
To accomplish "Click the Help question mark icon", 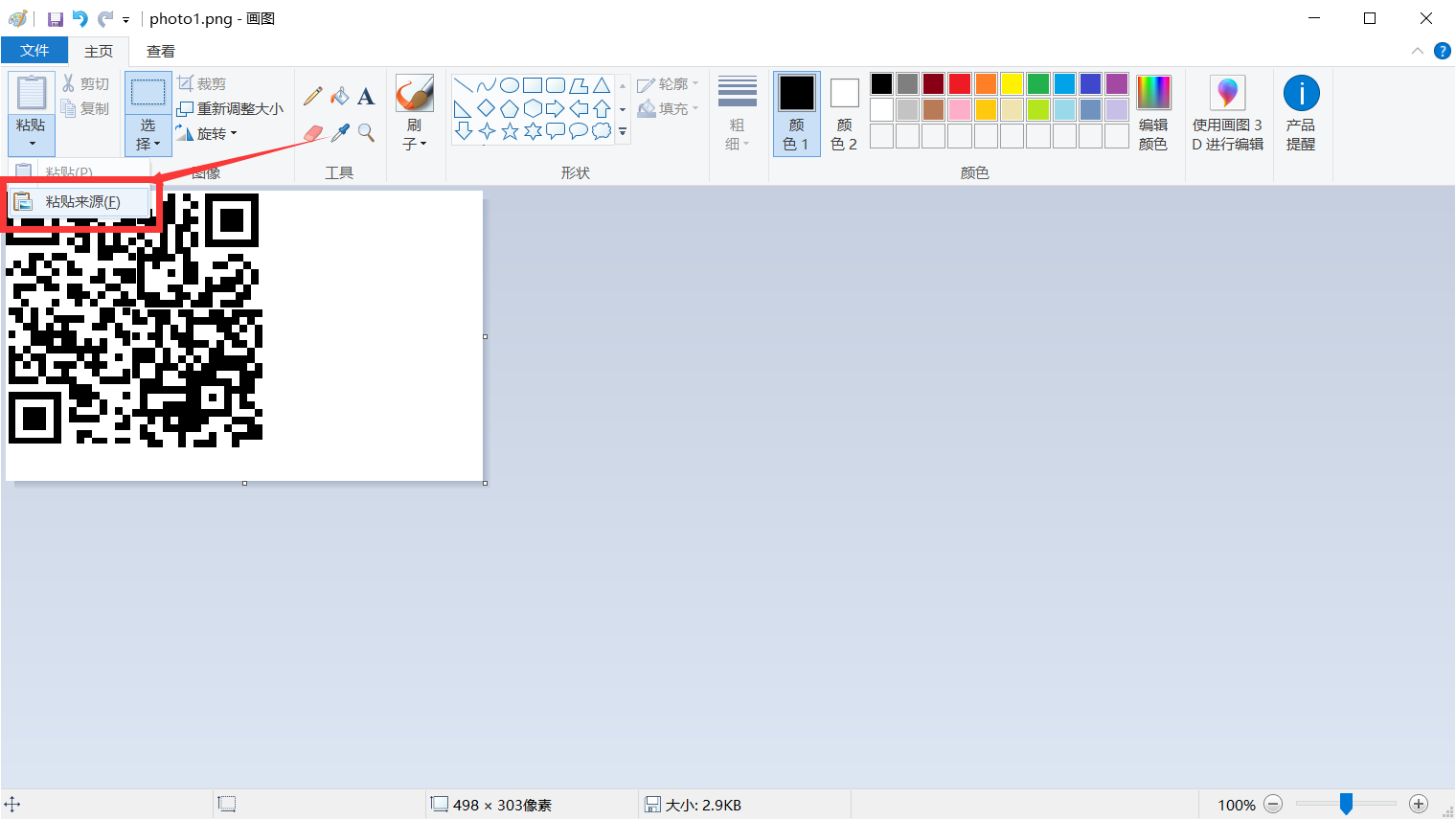I will (1442, 51).
